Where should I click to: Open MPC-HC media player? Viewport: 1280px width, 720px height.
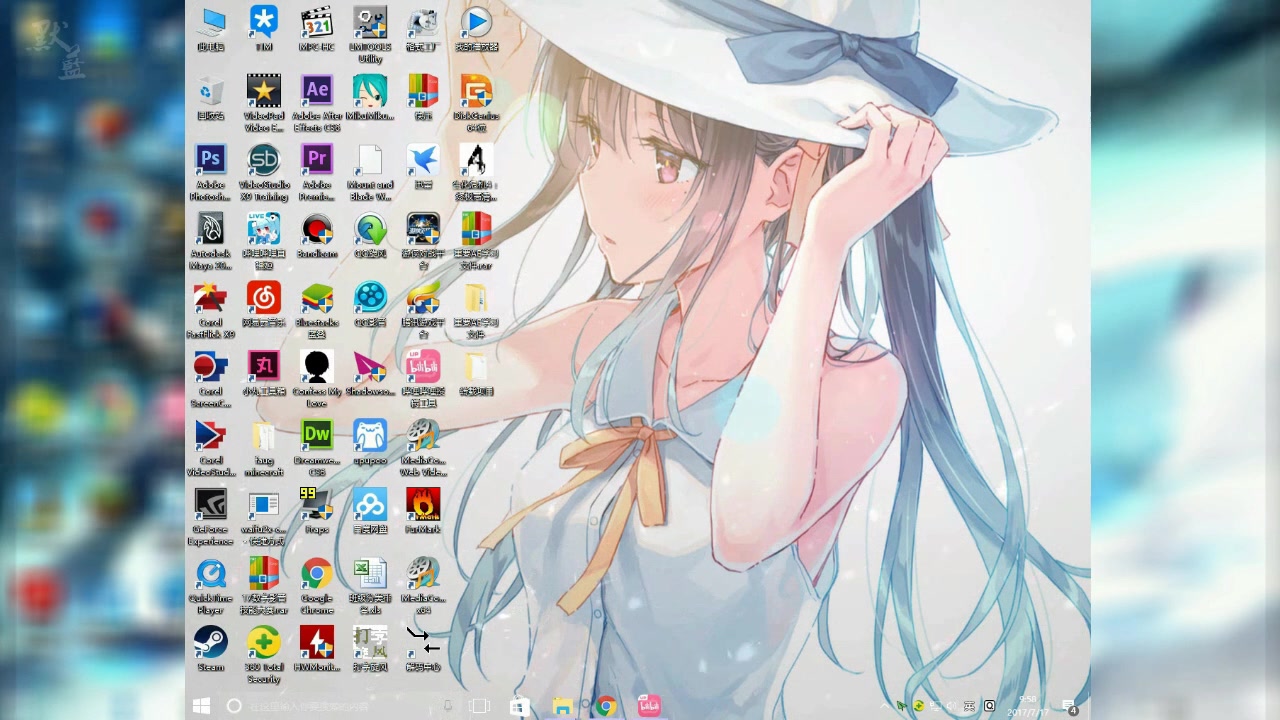316,20
